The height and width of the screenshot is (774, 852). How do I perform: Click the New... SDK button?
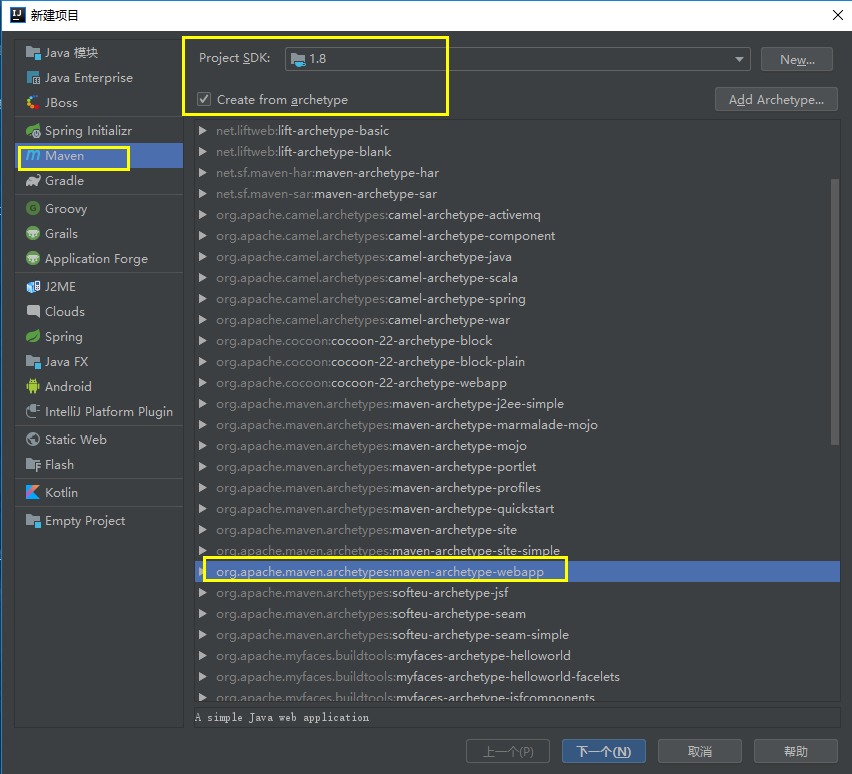(x=797, y=59)
